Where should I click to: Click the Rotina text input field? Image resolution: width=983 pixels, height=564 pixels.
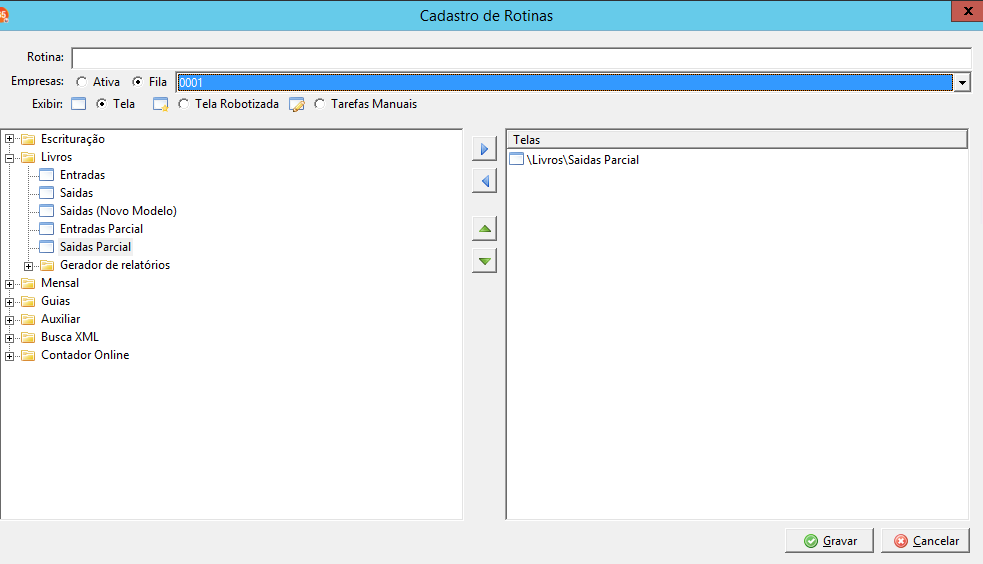pyautogui.click(x=522, y=58)
